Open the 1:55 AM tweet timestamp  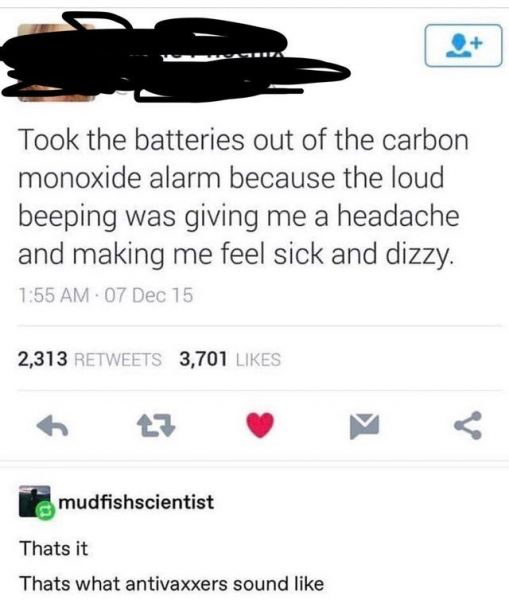[54, 295]
